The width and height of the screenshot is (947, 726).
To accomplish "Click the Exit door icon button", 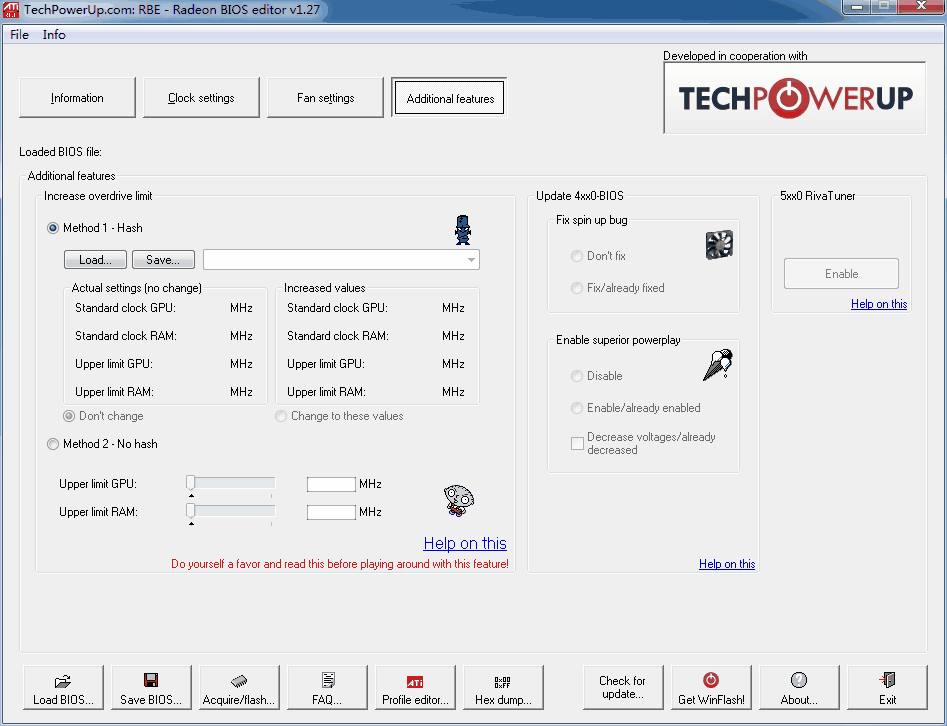I will (x=887, y=688).
